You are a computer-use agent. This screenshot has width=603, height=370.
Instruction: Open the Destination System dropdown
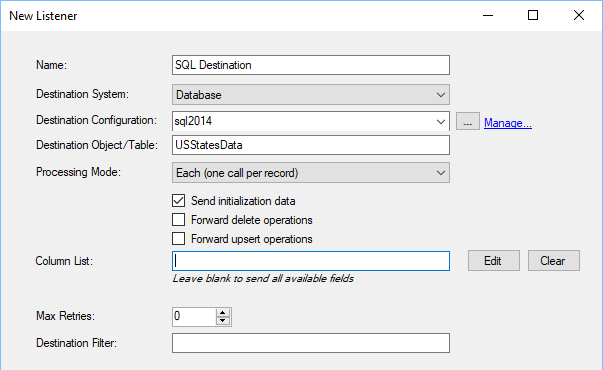click(x=311, y=95)
